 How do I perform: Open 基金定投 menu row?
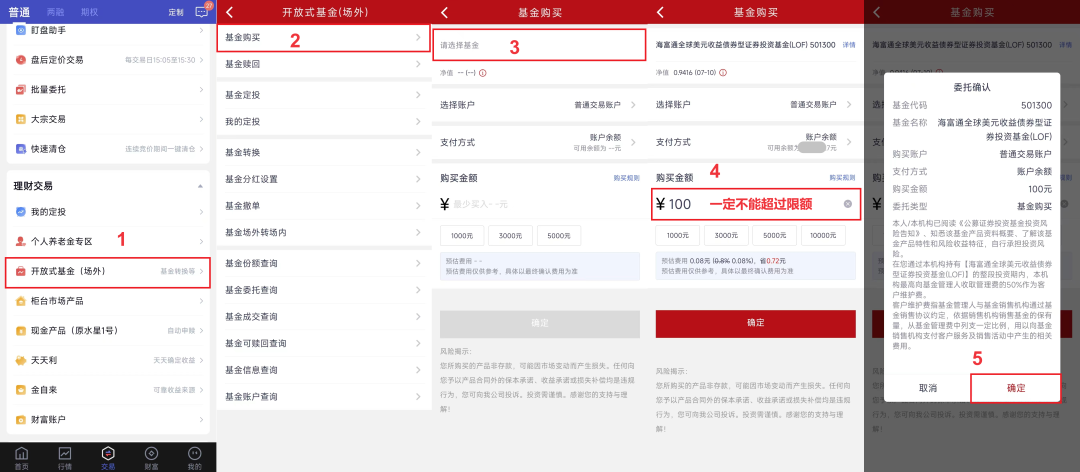point(324,95)
